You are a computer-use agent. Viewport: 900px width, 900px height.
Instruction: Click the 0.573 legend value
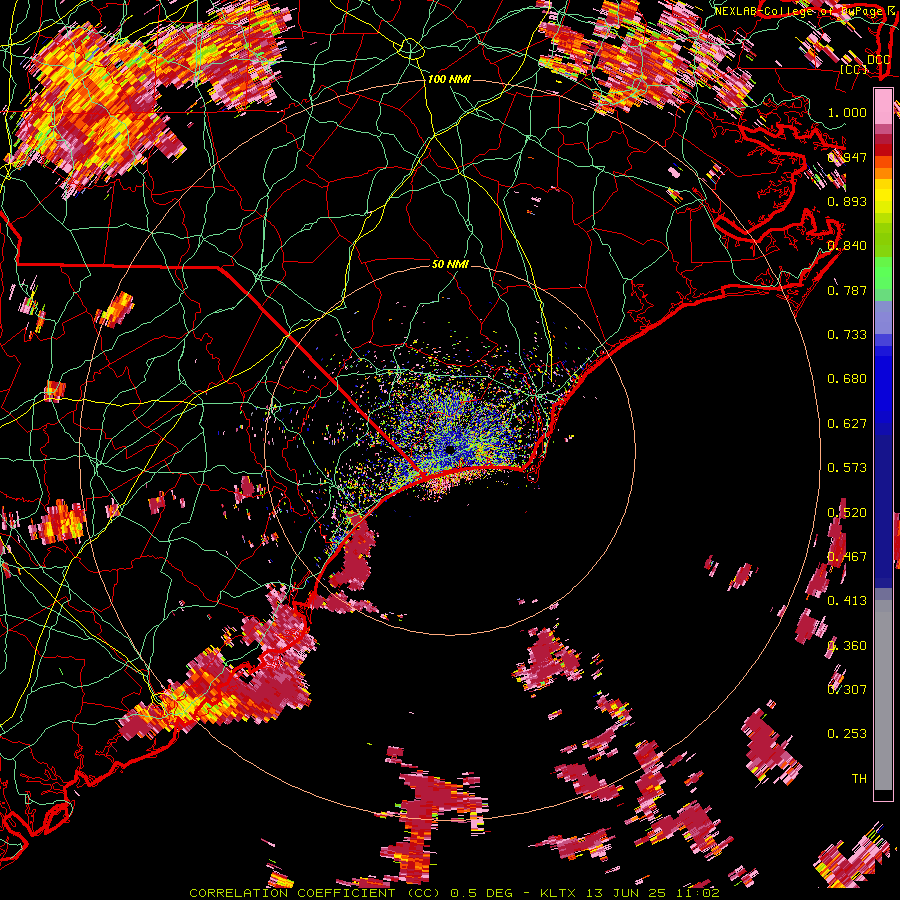[847, 468]
